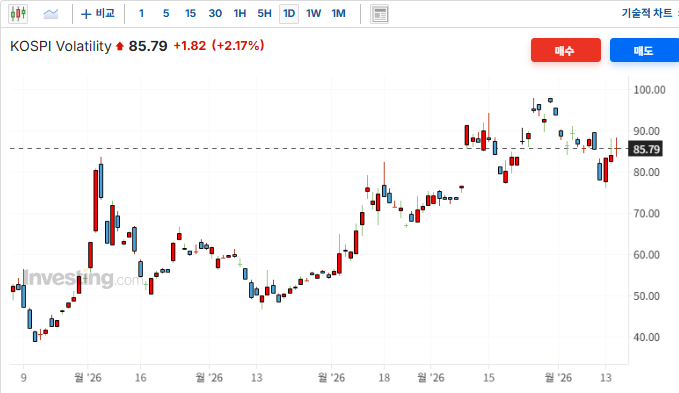679x393 pixels.
Task: Click the 90.00 axis label
Action: coord(646,131)
